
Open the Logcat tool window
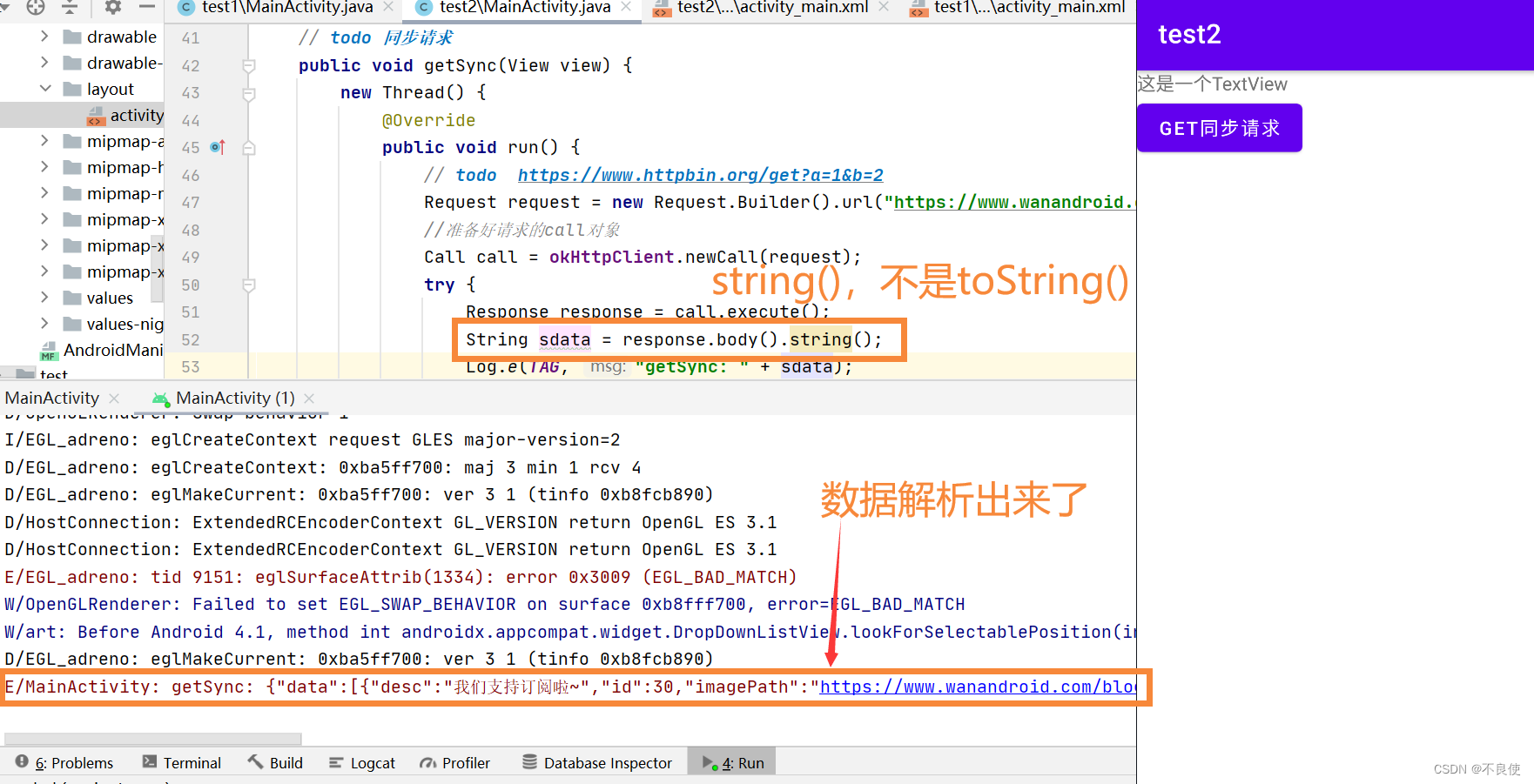(x=362, y=763)
